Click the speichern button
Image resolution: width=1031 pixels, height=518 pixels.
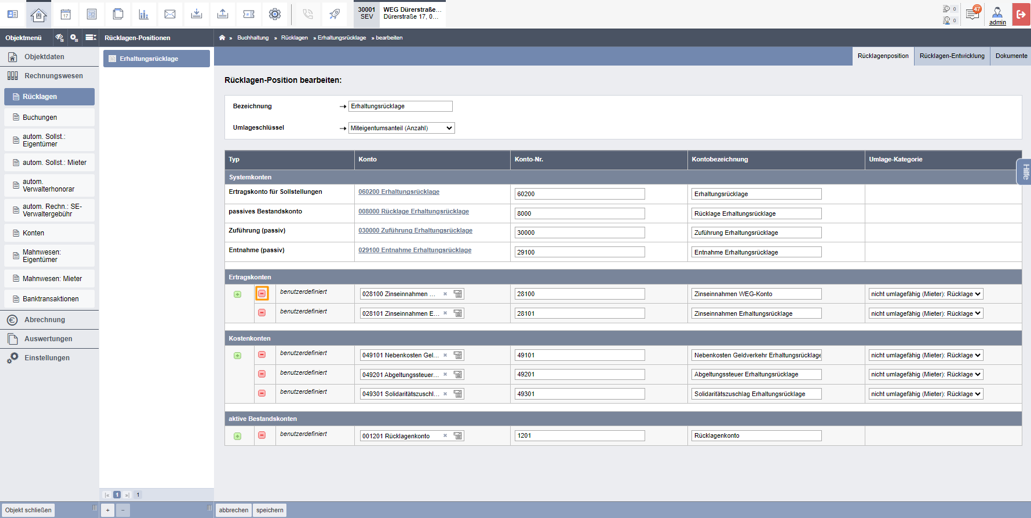pyautogui.click(x=270, y=510)
